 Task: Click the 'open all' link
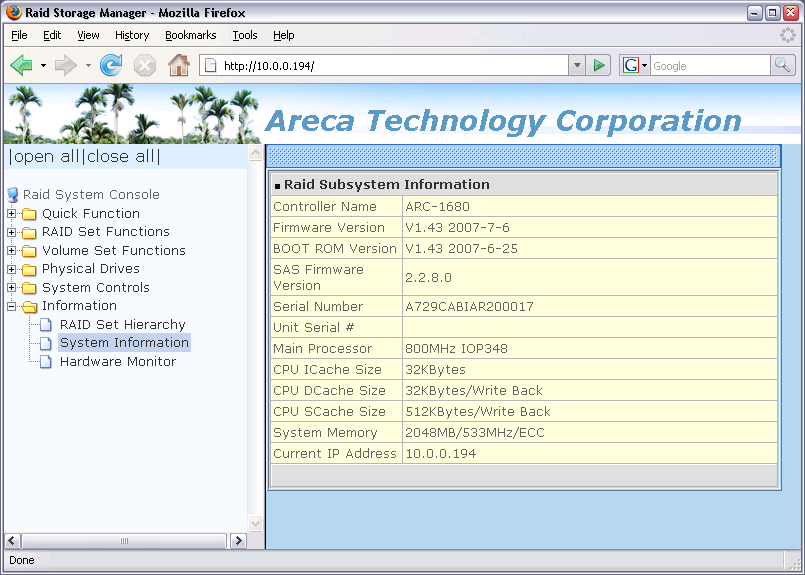[x=46, y=156]
